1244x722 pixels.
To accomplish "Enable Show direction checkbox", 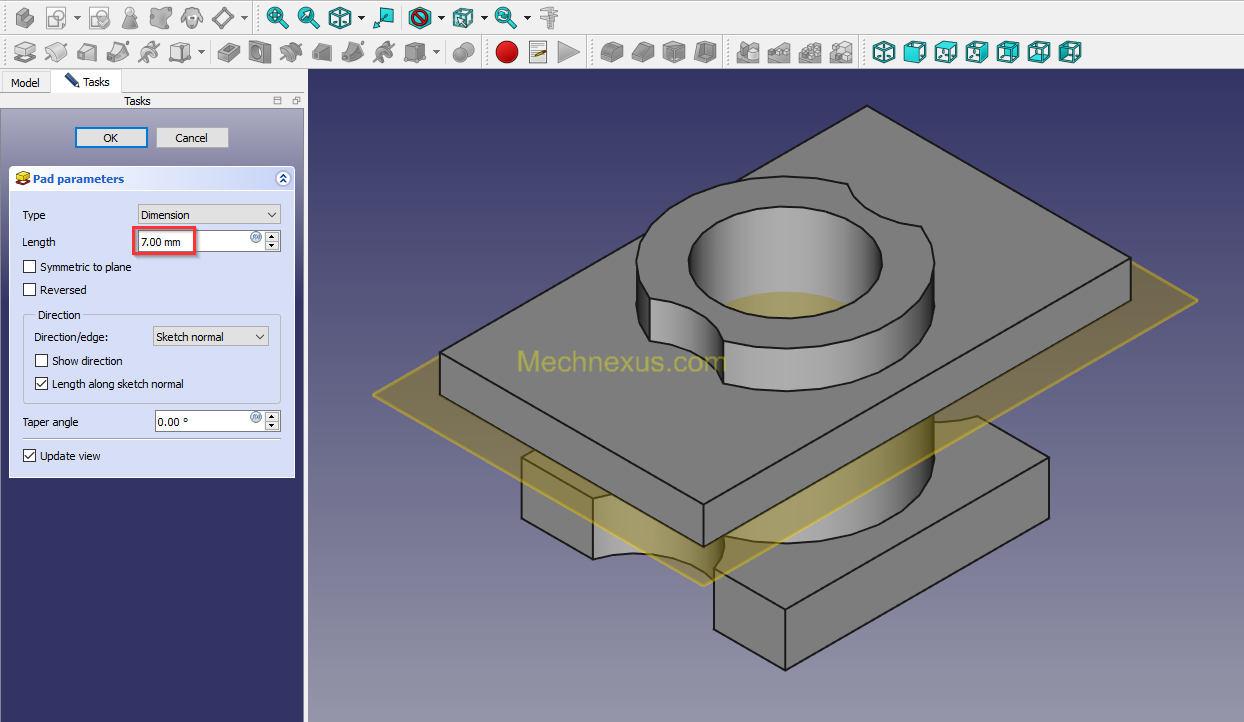I will pos(42,361).
